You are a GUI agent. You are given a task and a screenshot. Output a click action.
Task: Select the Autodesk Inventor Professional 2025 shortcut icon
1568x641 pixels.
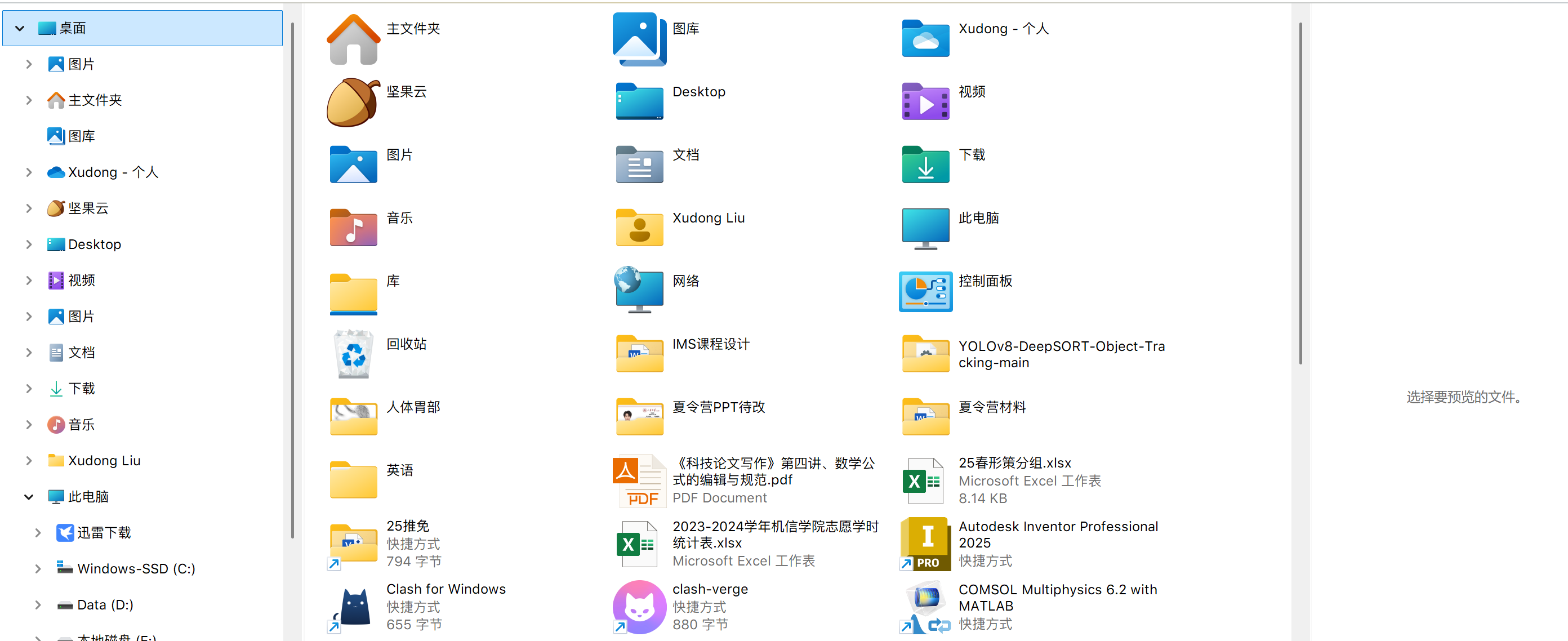(925, 544)
